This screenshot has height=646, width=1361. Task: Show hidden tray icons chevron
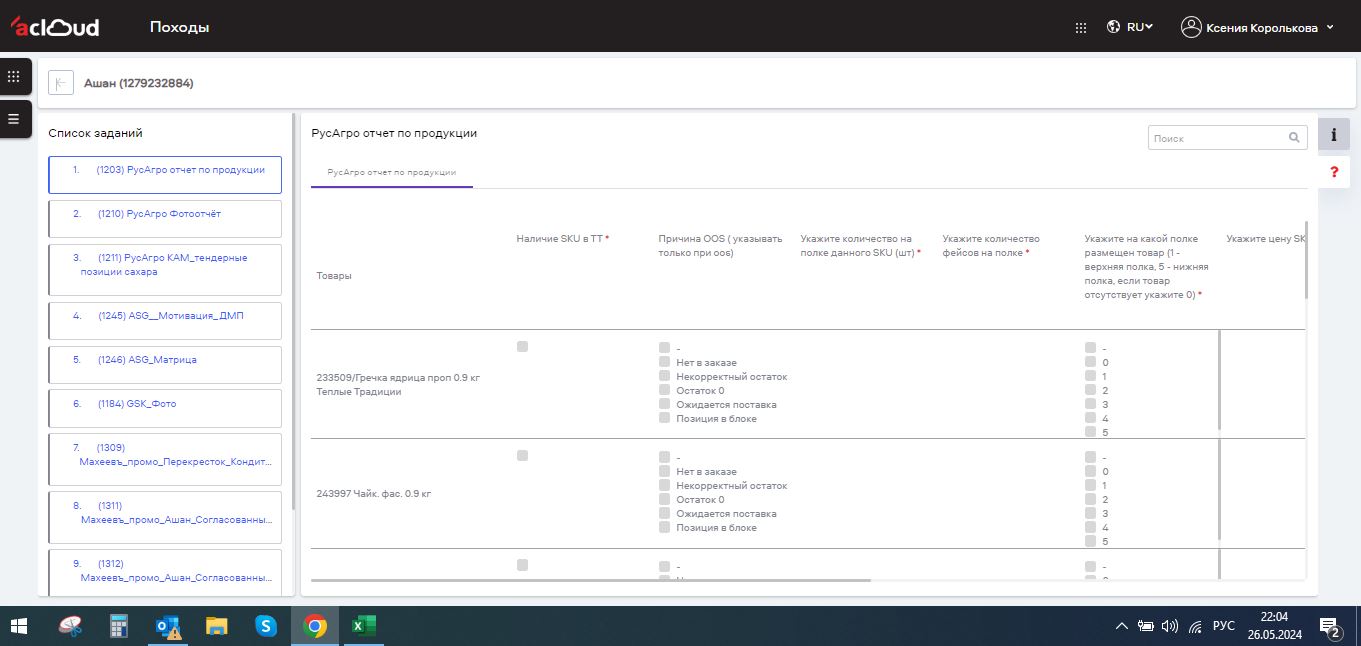pyautogui.click(x=1121, y=627)
